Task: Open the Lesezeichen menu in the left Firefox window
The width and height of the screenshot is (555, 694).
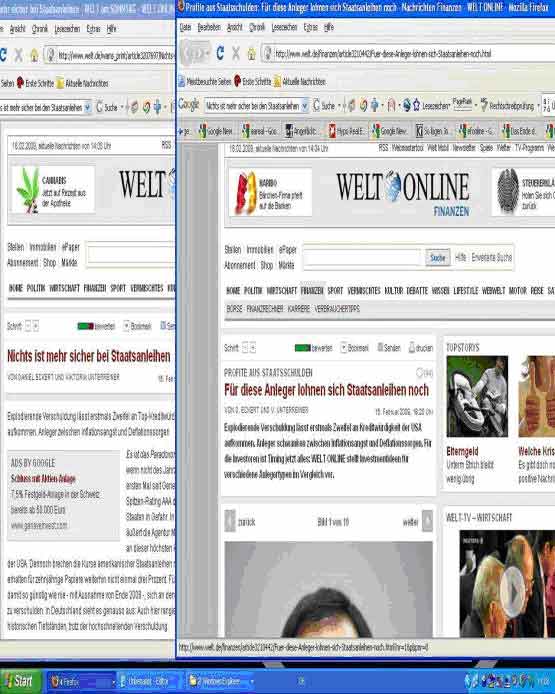Action: (67, 29)
